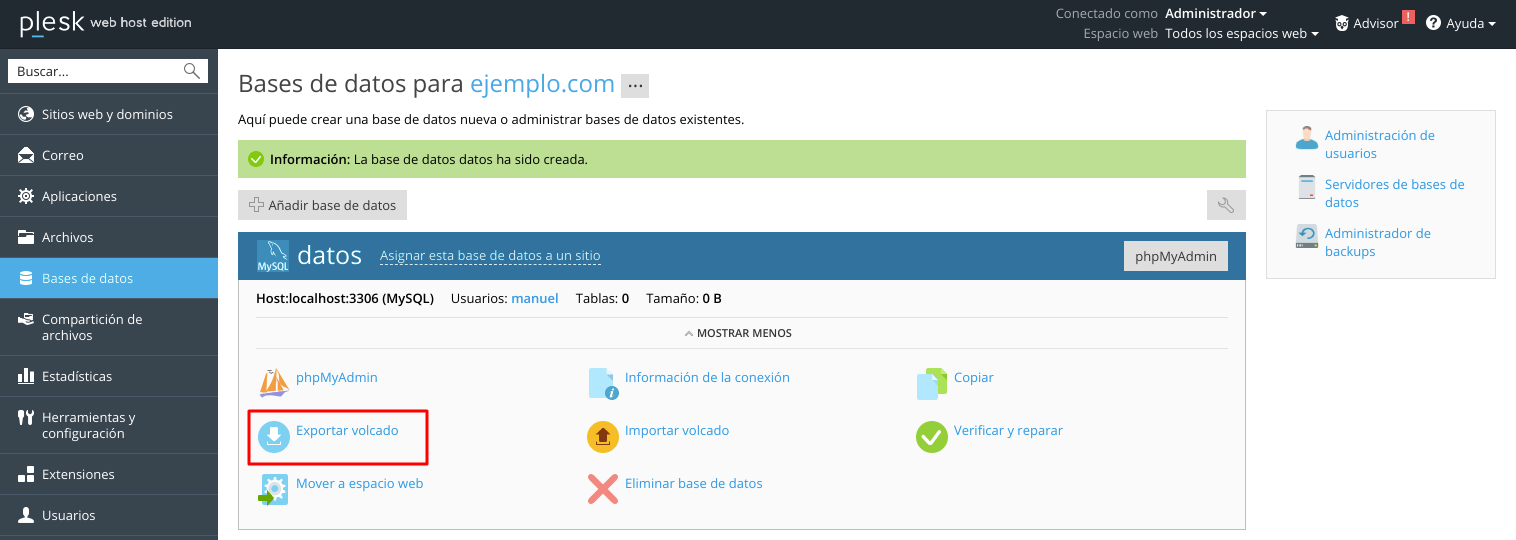Click the Mover a espacio web icon
Viewport: 1516px width, 540px height.
click(x=273, y=489)
